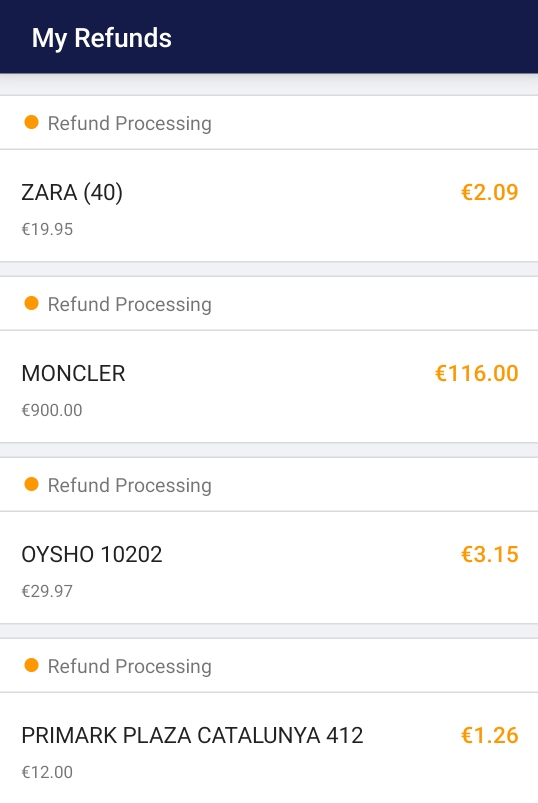Click the orange status dot above PRIMARK
538x803 pixels.
31,665
